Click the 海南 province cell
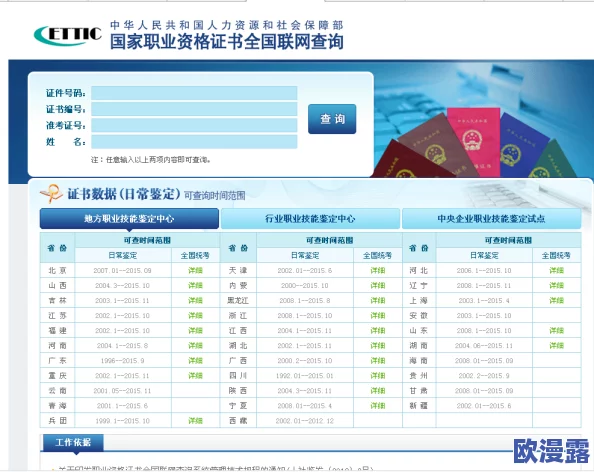This screenshot has width=594, height=472. 419,361
